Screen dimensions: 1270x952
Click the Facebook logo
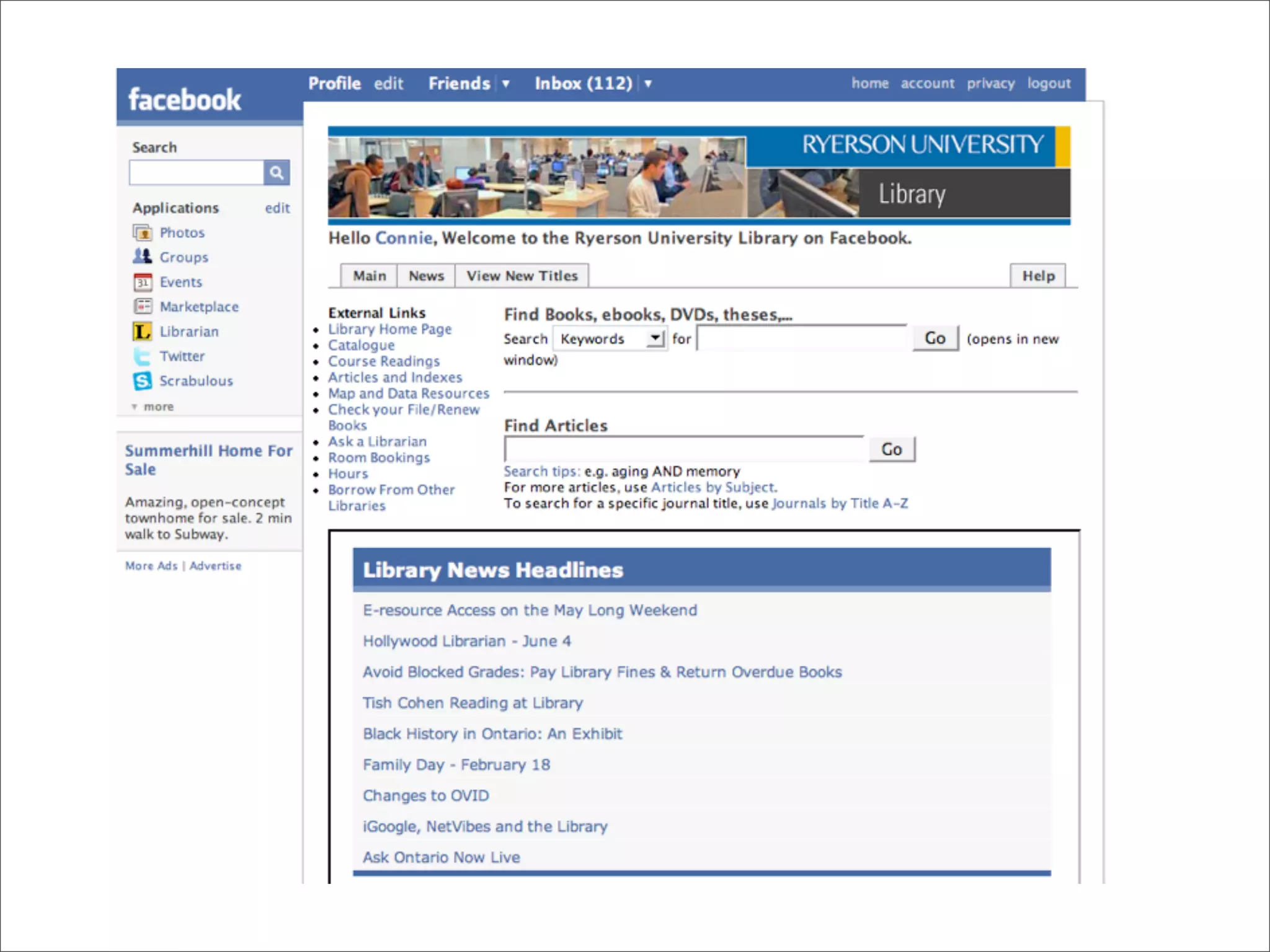coord(184,99)
